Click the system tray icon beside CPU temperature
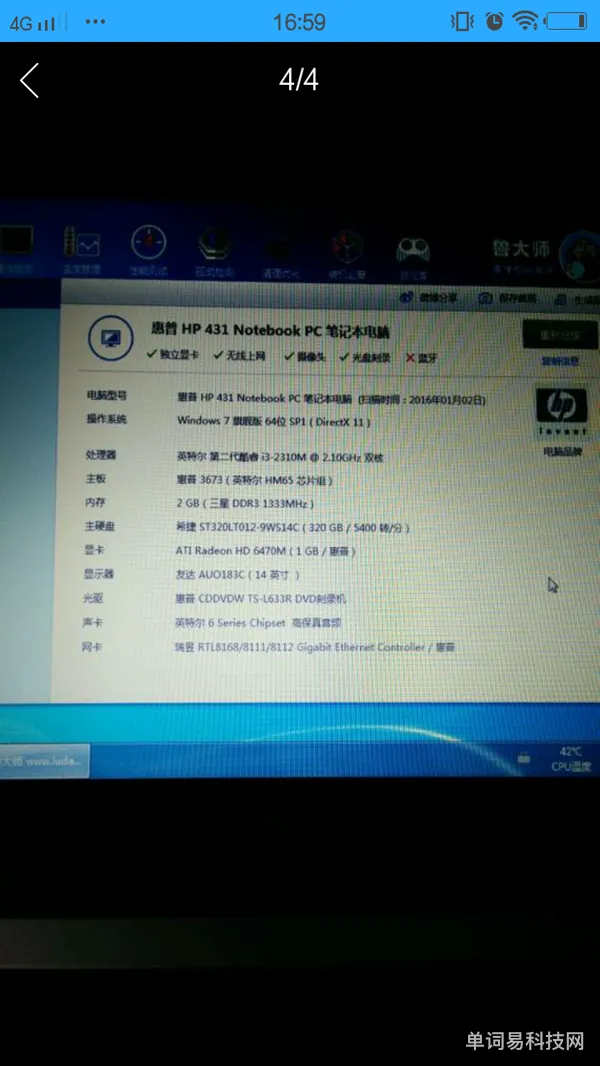 [x=523, y=757]
